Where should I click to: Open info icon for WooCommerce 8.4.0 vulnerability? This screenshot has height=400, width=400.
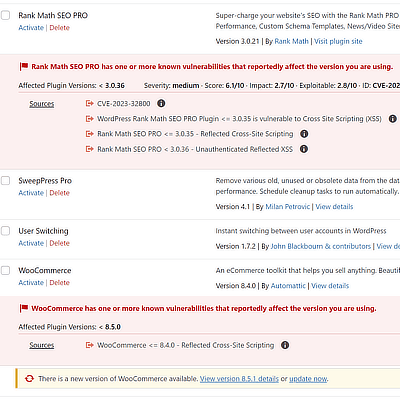285,345
